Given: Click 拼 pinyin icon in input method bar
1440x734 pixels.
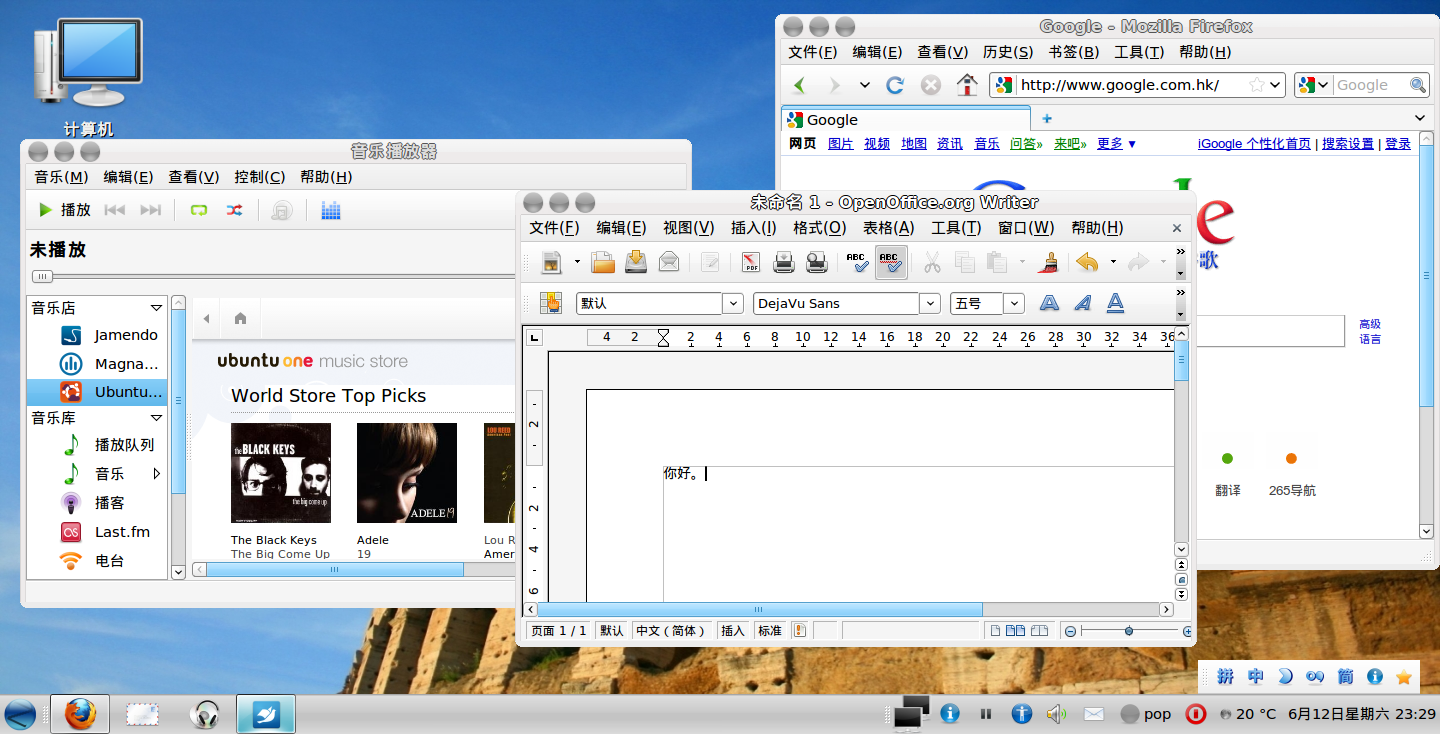Looking at the screenshot, I should click(1225, 677).
